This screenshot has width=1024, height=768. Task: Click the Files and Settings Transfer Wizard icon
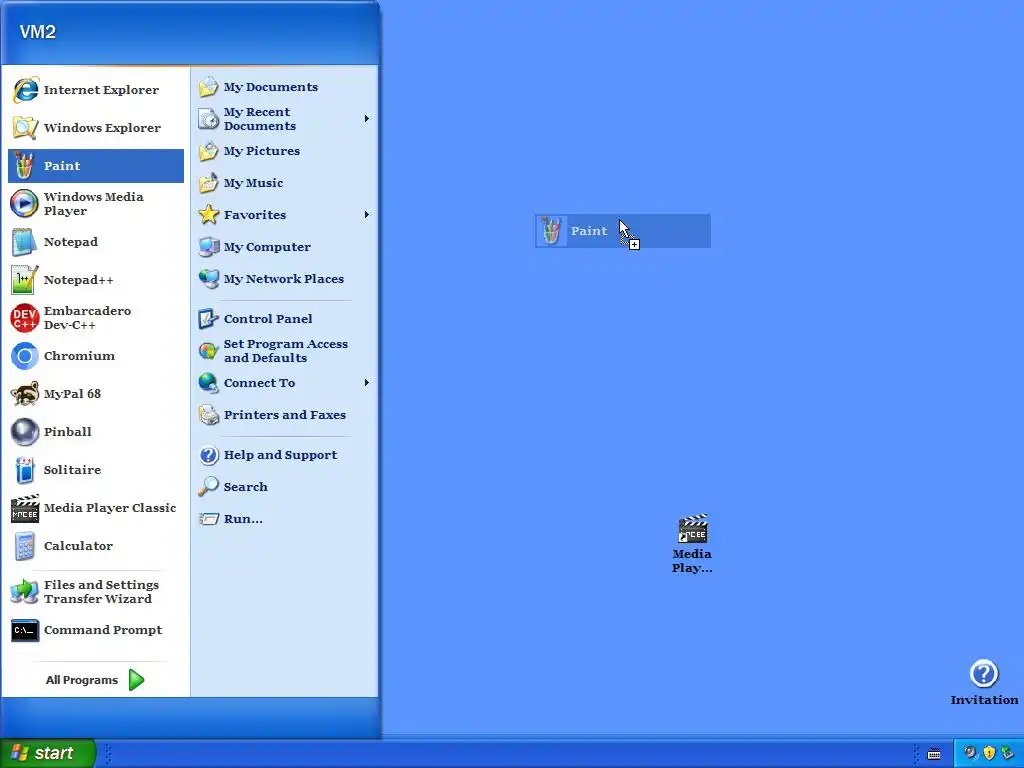(25, 592)
